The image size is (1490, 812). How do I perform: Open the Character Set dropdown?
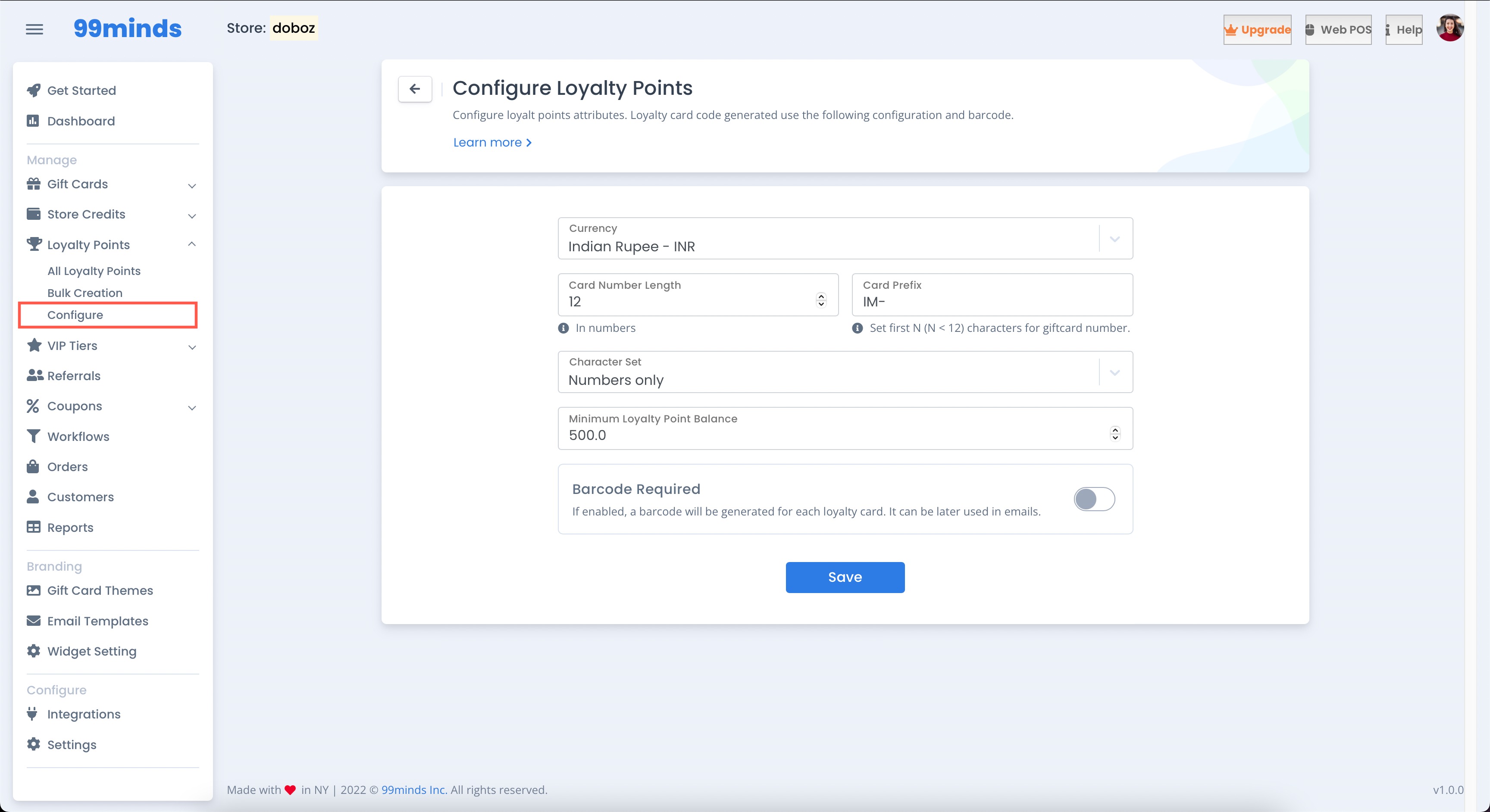tap(845, 372)
